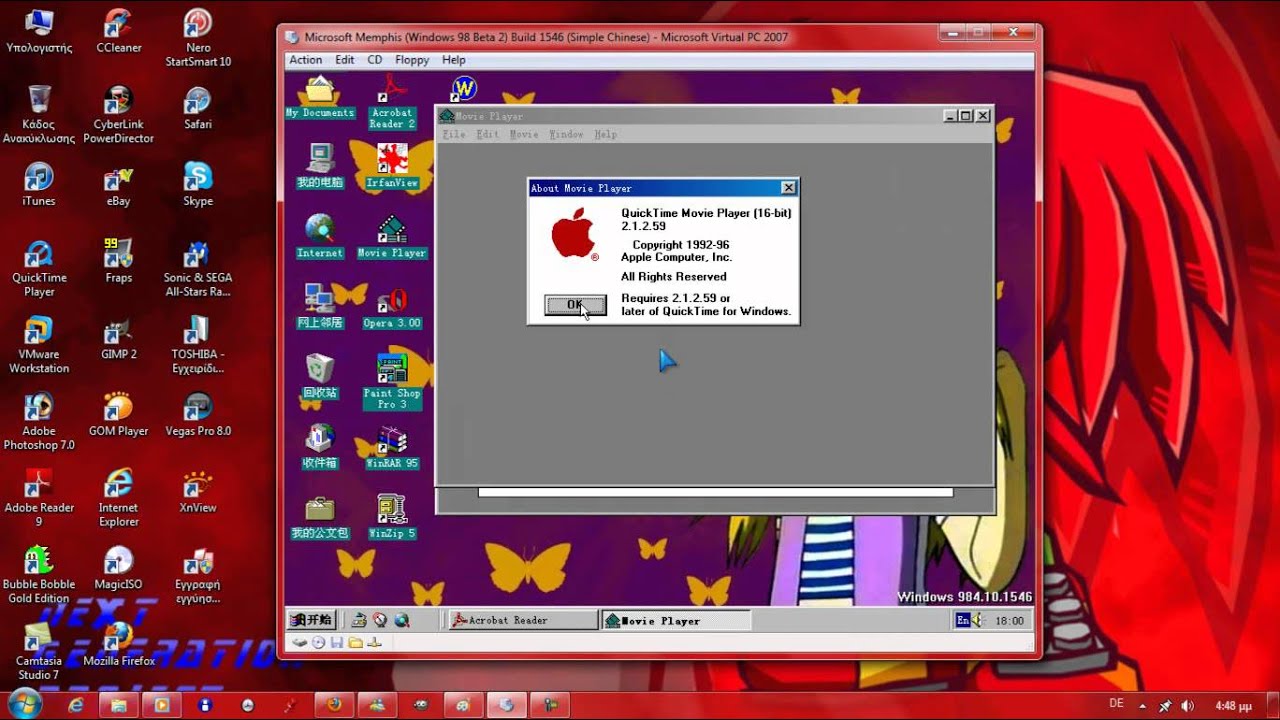Select the IrfanView desktop icon
Viewport: 1280px width, 720px height.
point(392,166)
